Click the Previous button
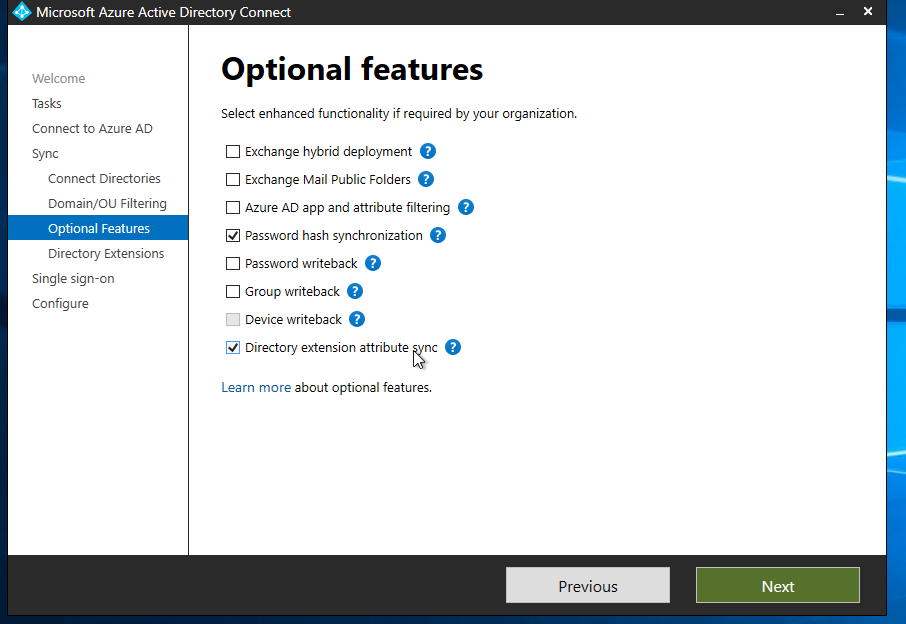This screenshot has width=906, height=624. coord(588,585)
